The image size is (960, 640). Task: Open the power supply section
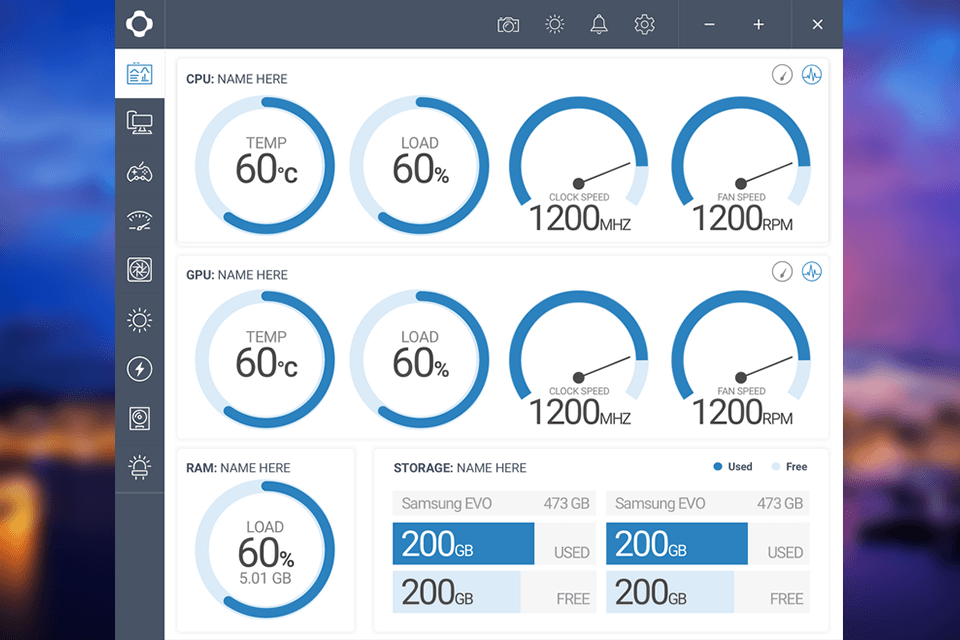(x=140, y=368)
